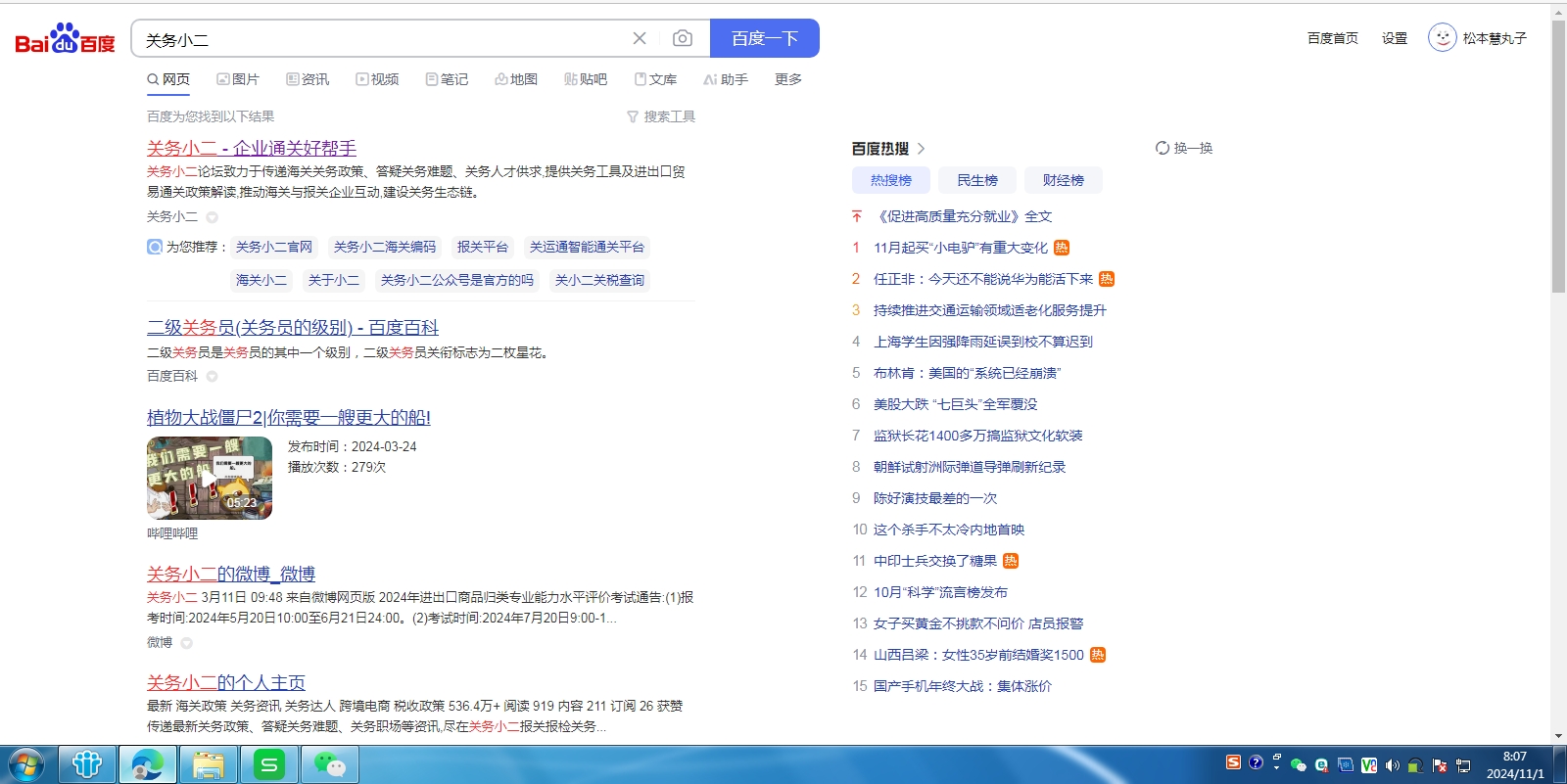The height and width of the screenshot is (784, 1567).
Task: Click the volume icon in system tray
Action: click(1392, 765)
